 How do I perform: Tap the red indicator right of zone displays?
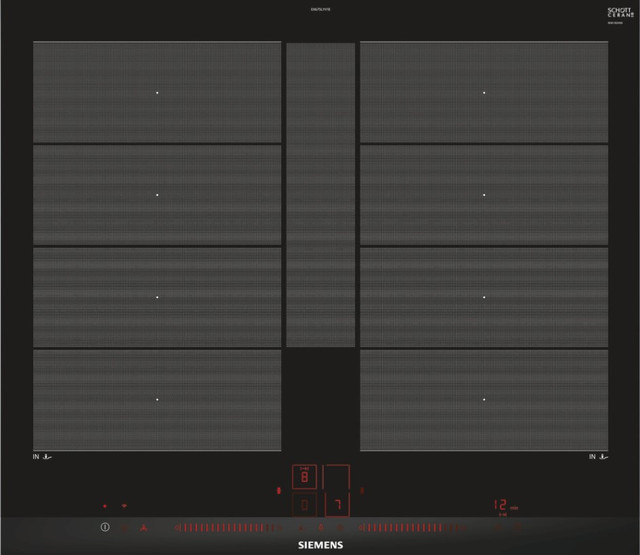361,491
